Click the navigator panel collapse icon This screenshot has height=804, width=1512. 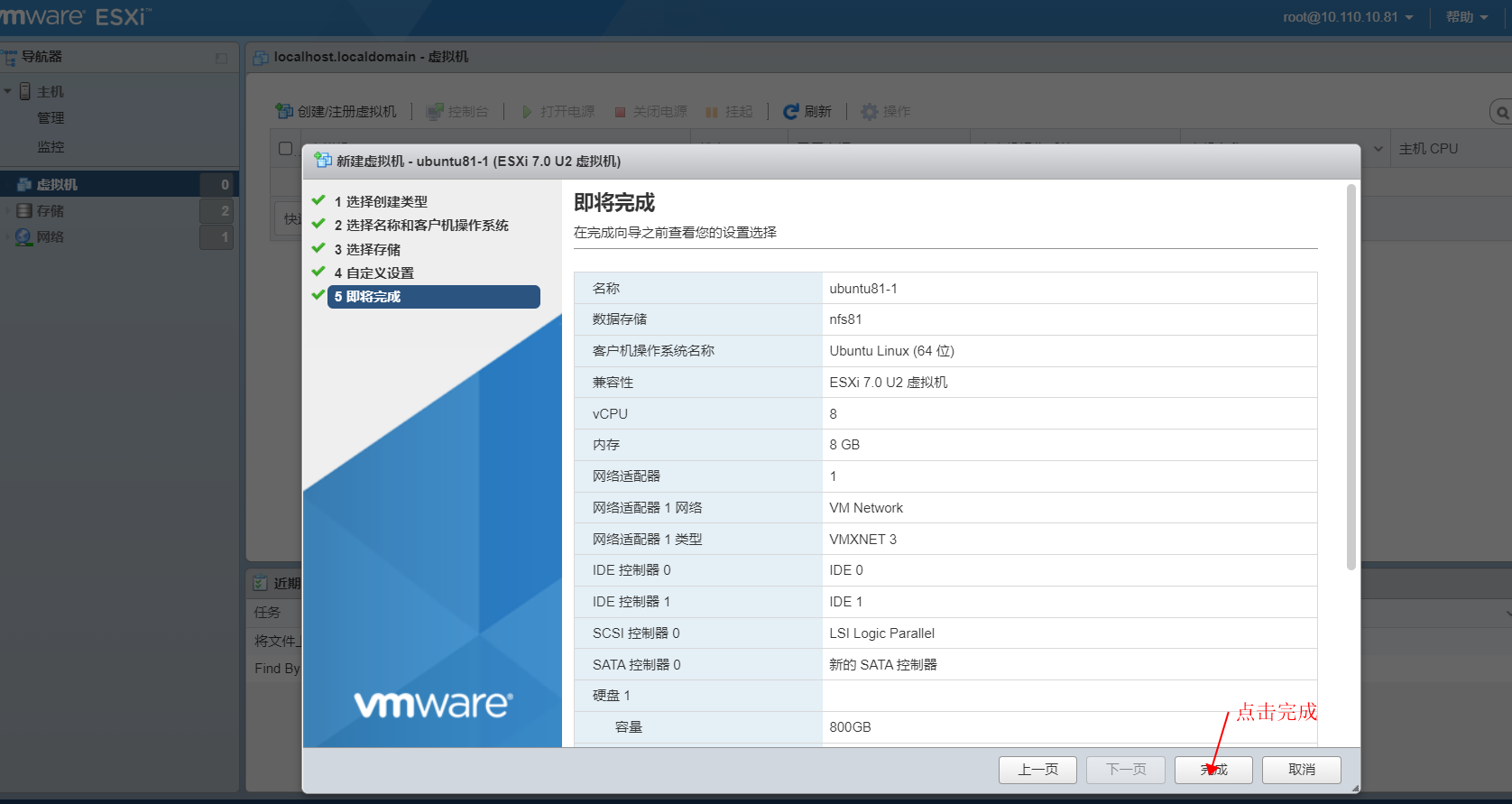pyautogui.click(x=221, y=58)
